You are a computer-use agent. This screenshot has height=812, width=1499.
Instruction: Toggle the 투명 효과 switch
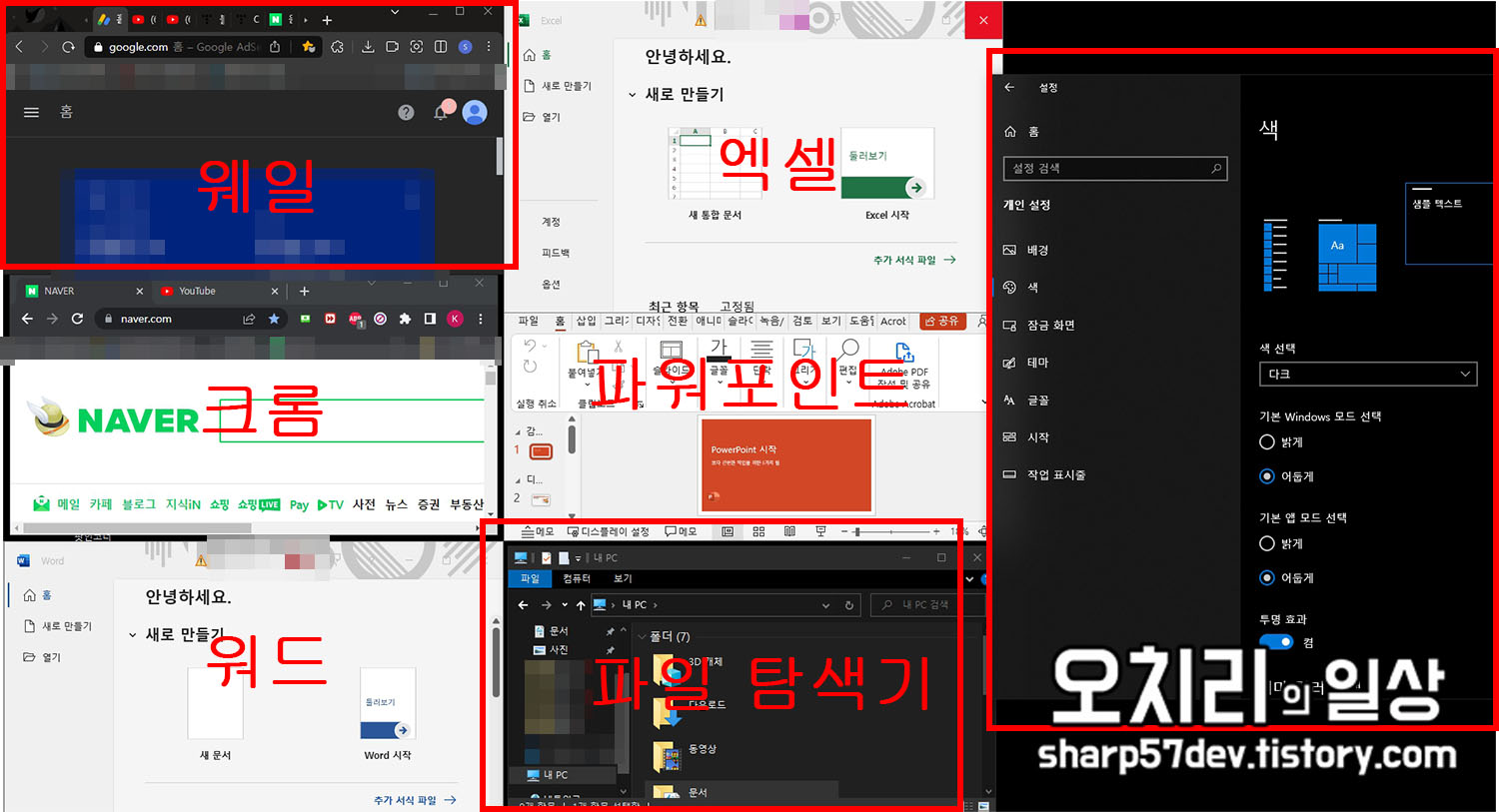pyautogui.click(x=1275, y=642)
